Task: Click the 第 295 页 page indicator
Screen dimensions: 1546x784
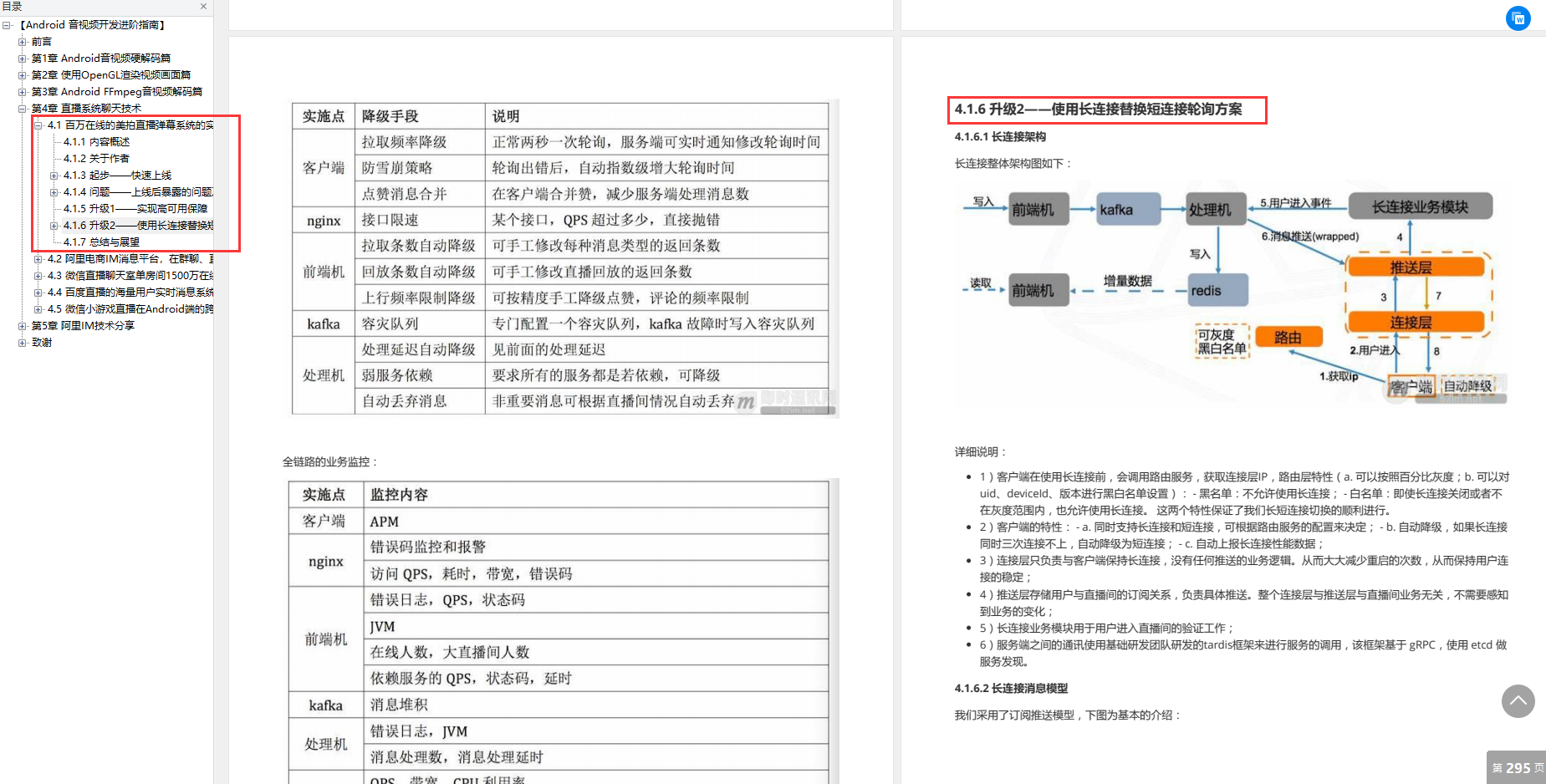Action: (x=1515, y=767)
